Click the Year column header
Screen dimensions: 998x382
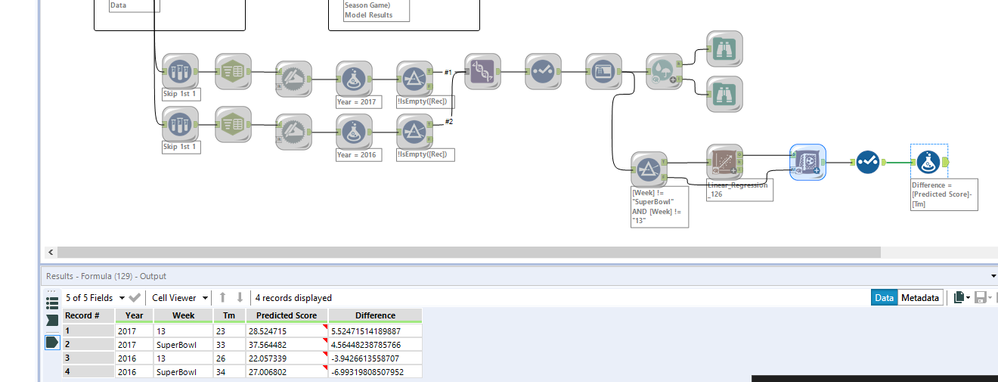pos(134,315)
